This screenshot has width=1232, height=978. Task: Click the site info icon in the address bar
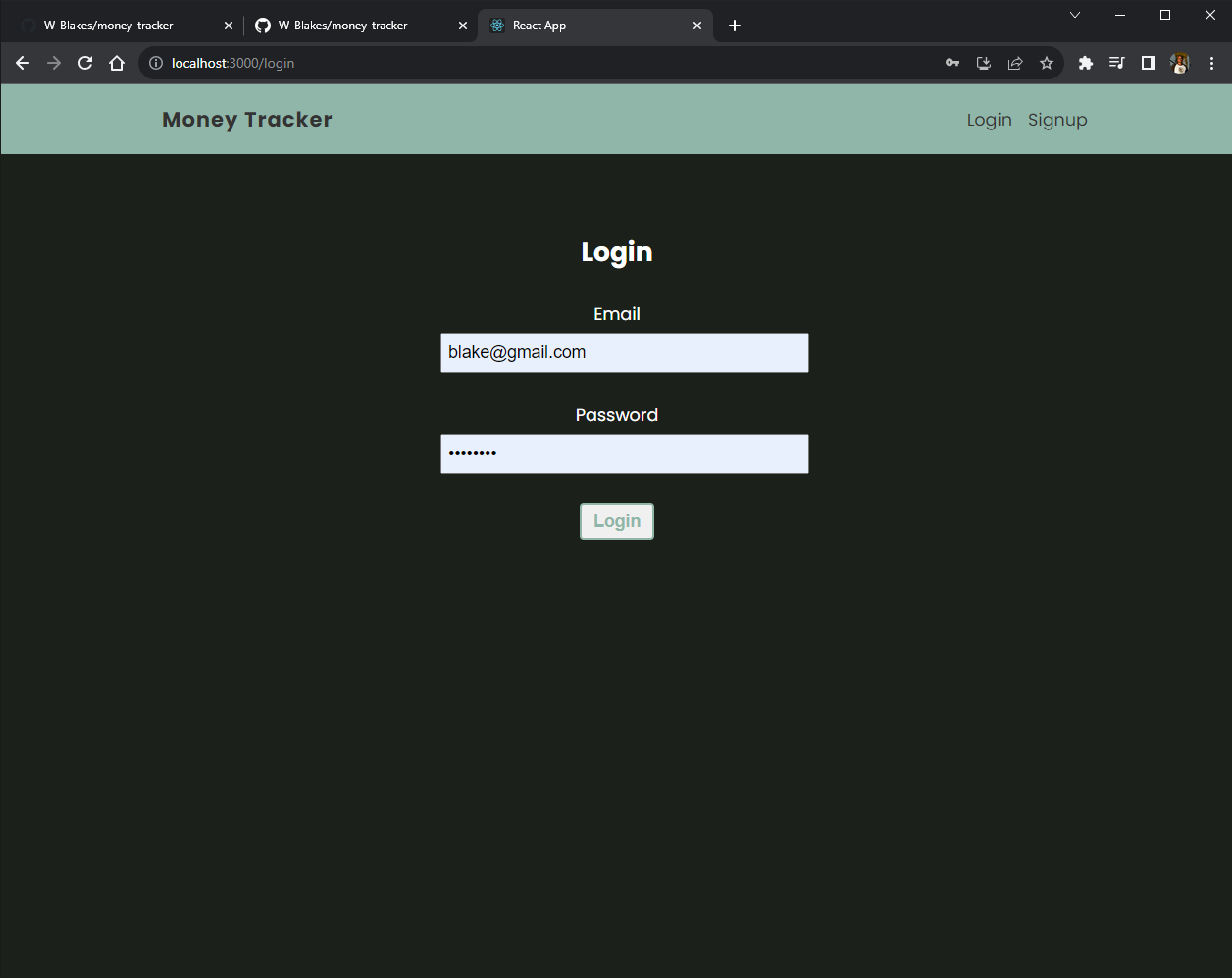(x=155, y=62)
